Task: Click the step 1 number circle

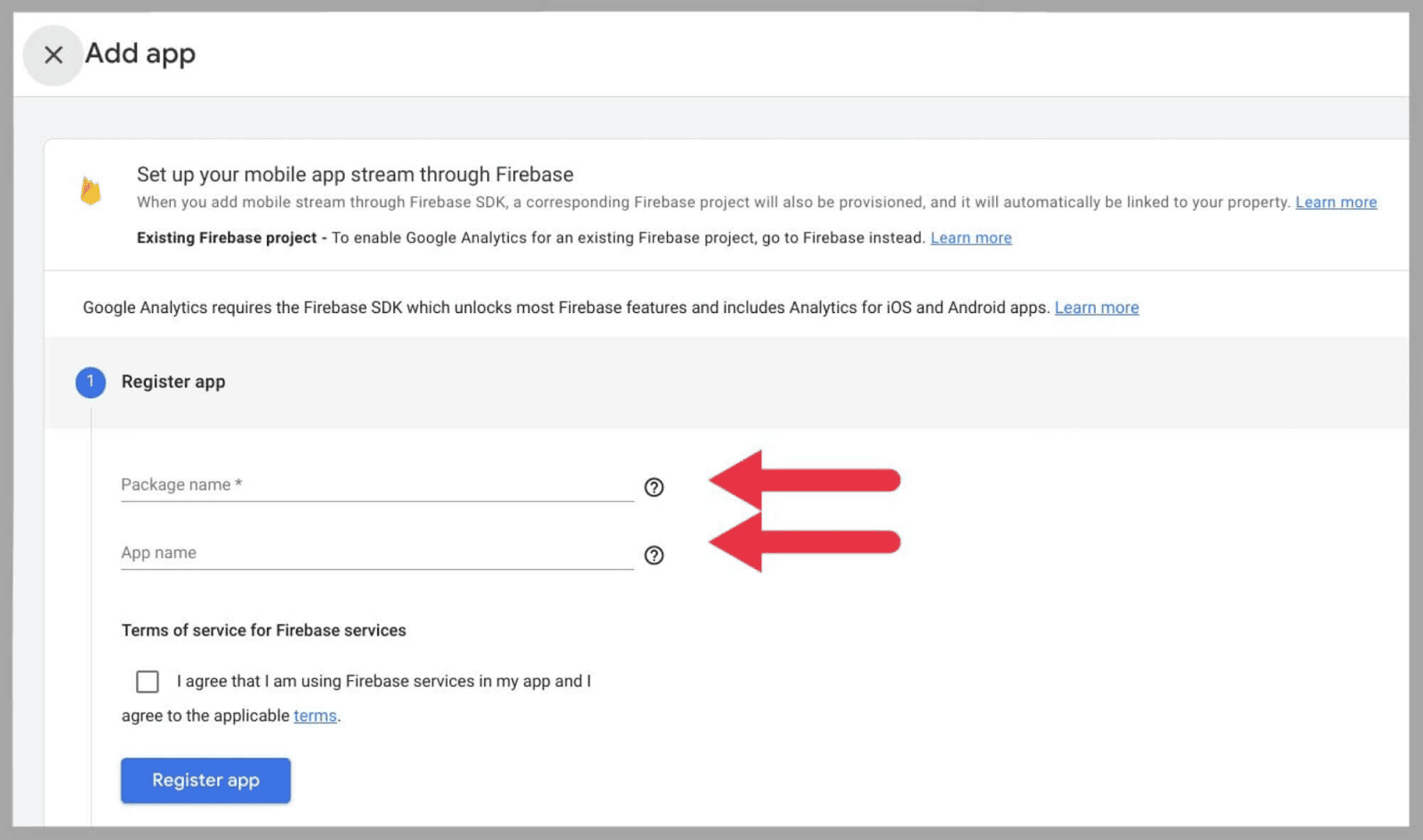Action: coord(91,382)
